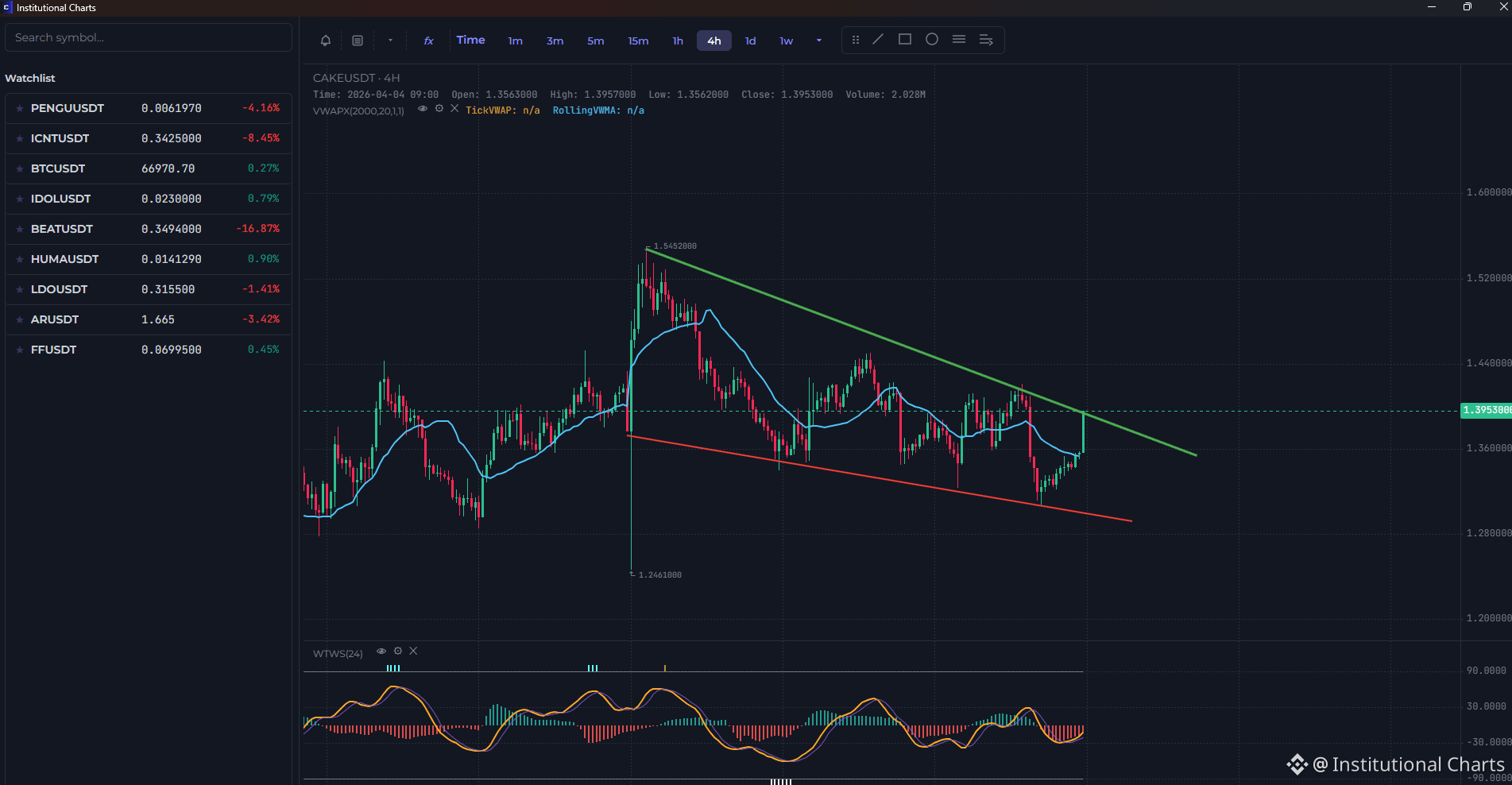Click the 1.5452000 high price label
Image resolution: width=1512 pixels, height=785 pixels.
(x=675, y=246)
